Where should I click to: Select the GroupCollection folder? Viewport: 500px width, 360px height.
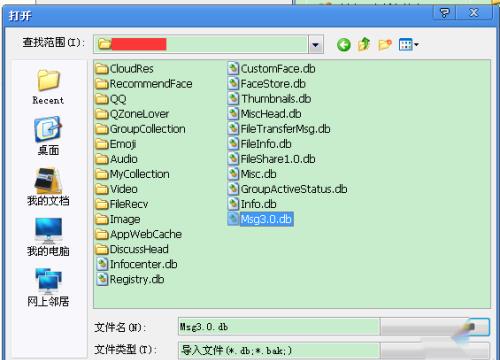[140, 129]
